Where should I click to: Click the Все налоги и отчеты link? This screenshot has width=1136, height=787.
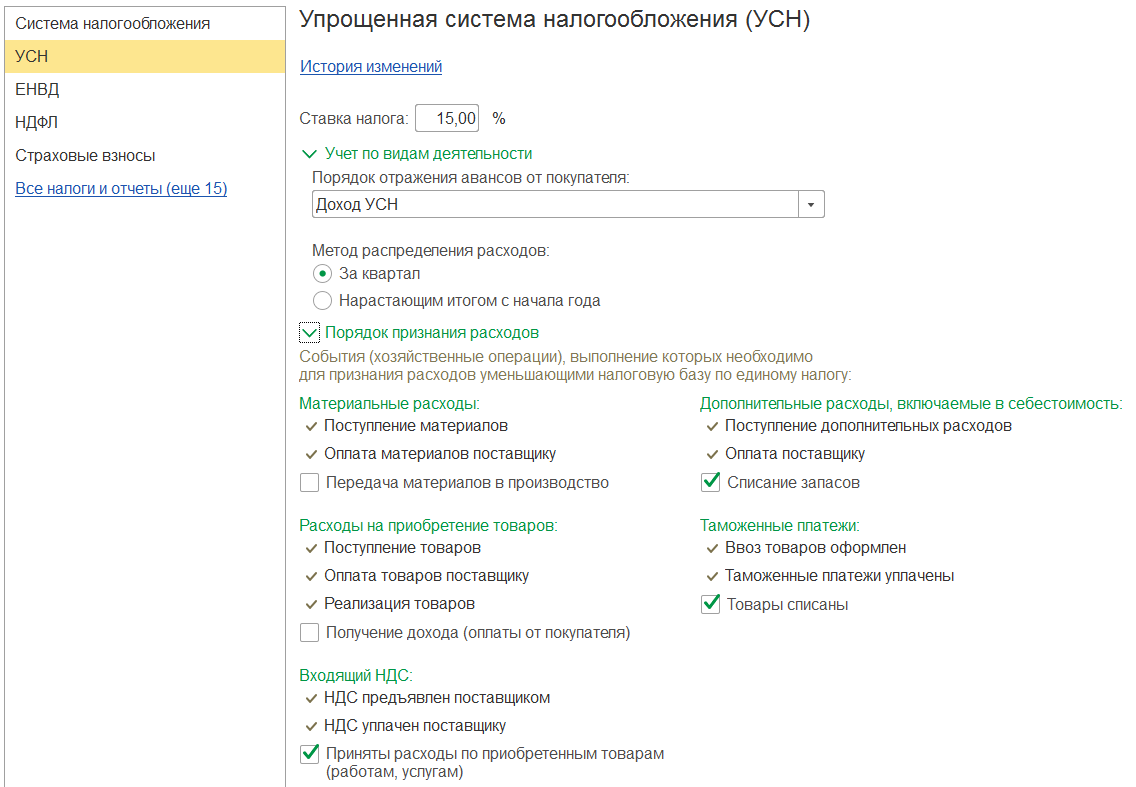pos(121,188)
